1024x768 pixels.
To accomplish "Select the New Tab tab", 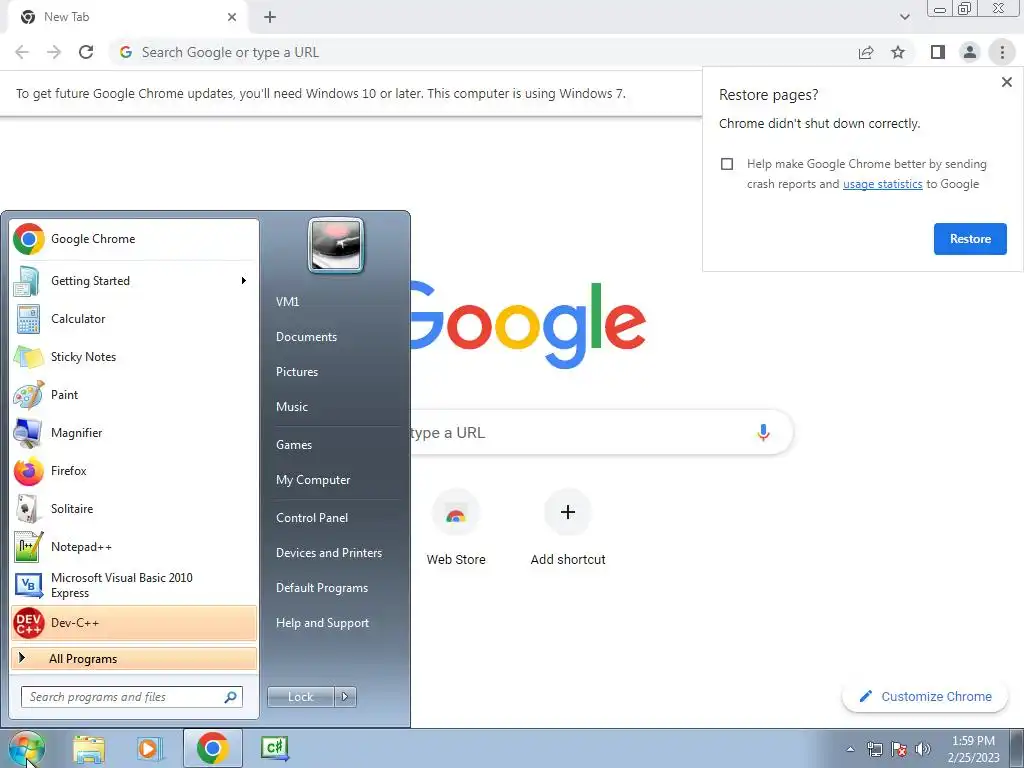I will [127, 17].
